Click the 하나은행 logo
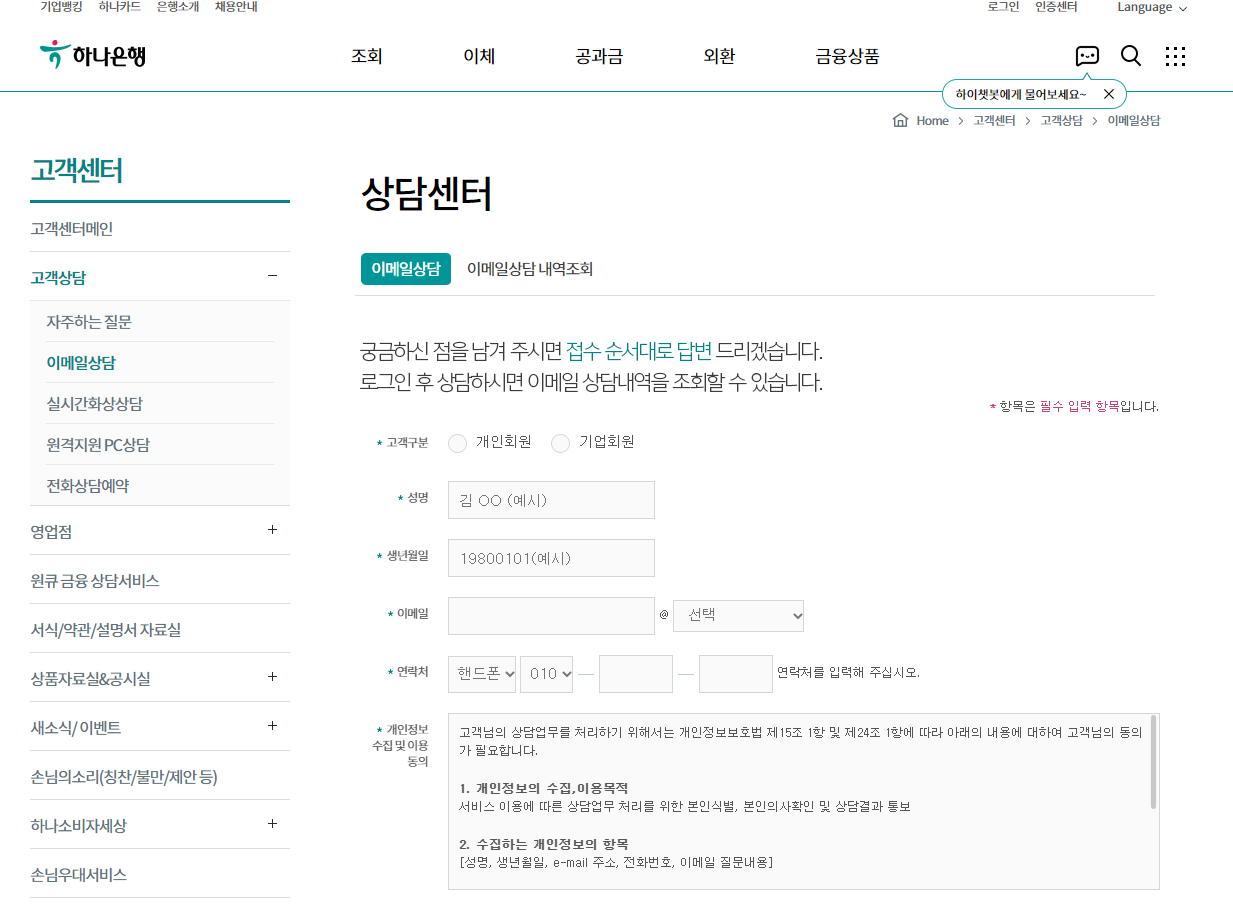 tap(92, 55)
